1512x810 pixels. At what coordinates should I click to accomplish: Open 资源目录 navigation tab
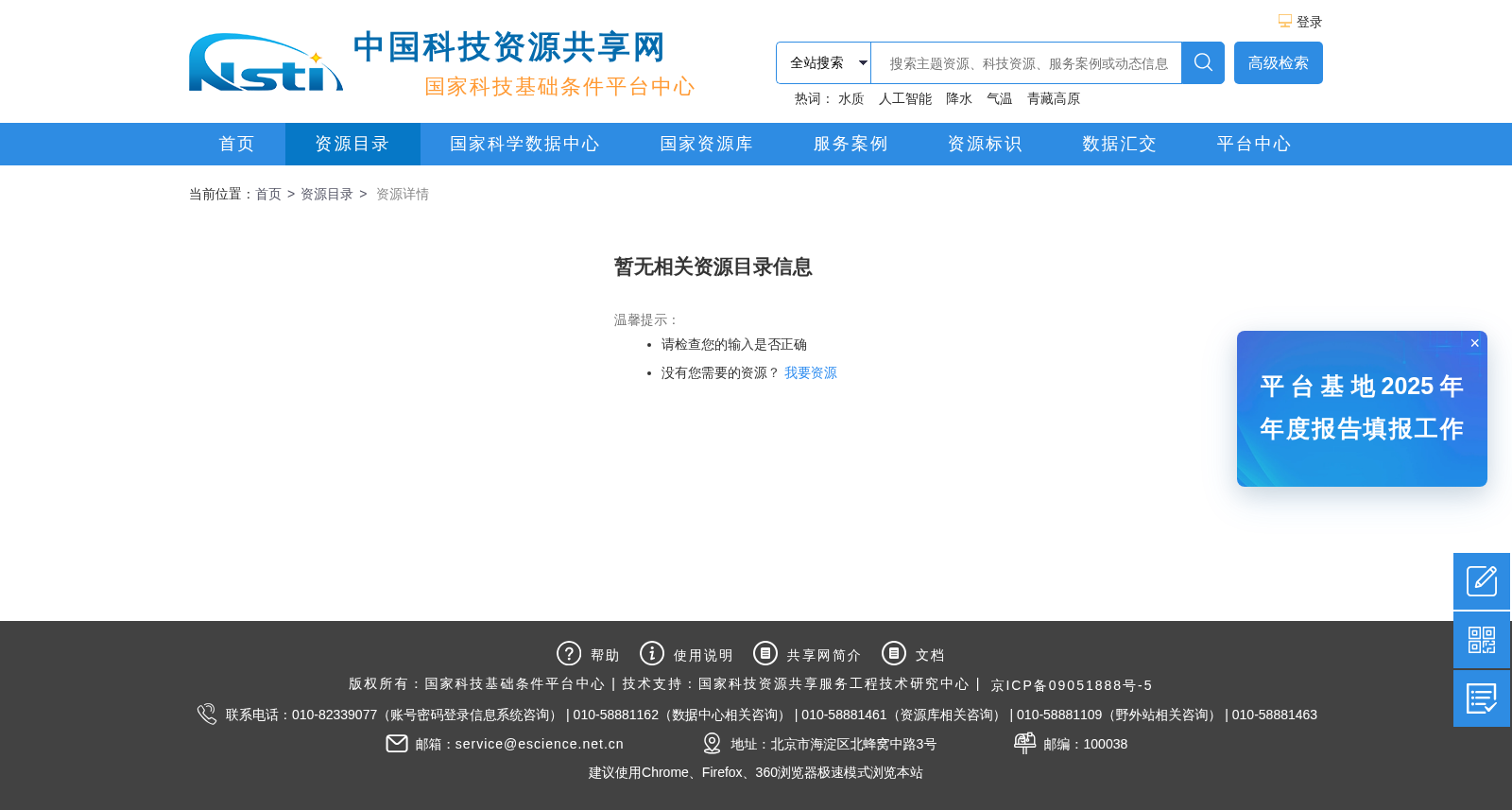pos(352,144)
